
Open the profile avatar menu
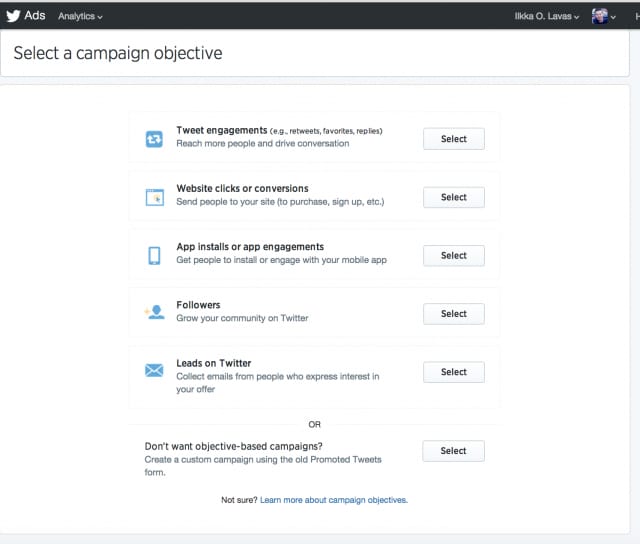pyautogui.click(x=602, y=16)
